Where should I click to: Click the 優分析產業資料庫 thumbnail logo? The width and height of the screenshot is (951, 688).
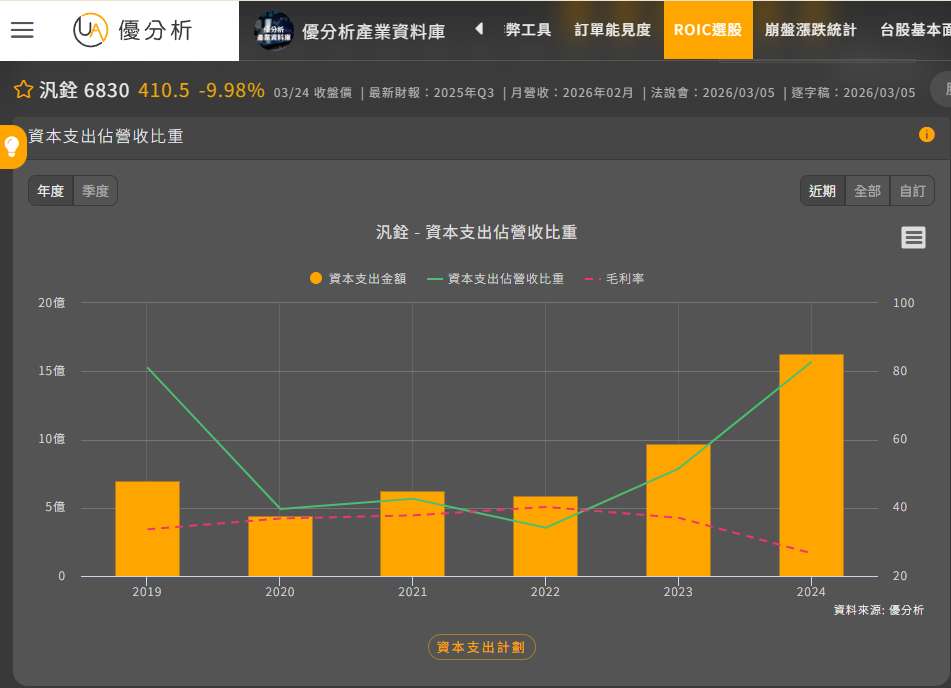(x=273, y=31)
